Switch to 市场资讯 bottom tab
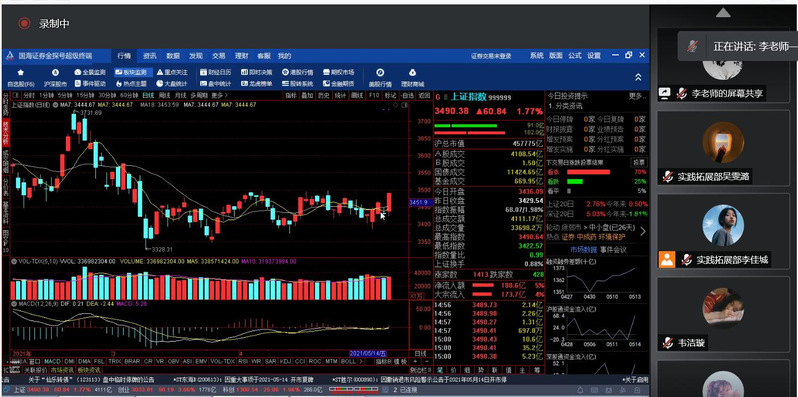 click(x=62, y=370)
